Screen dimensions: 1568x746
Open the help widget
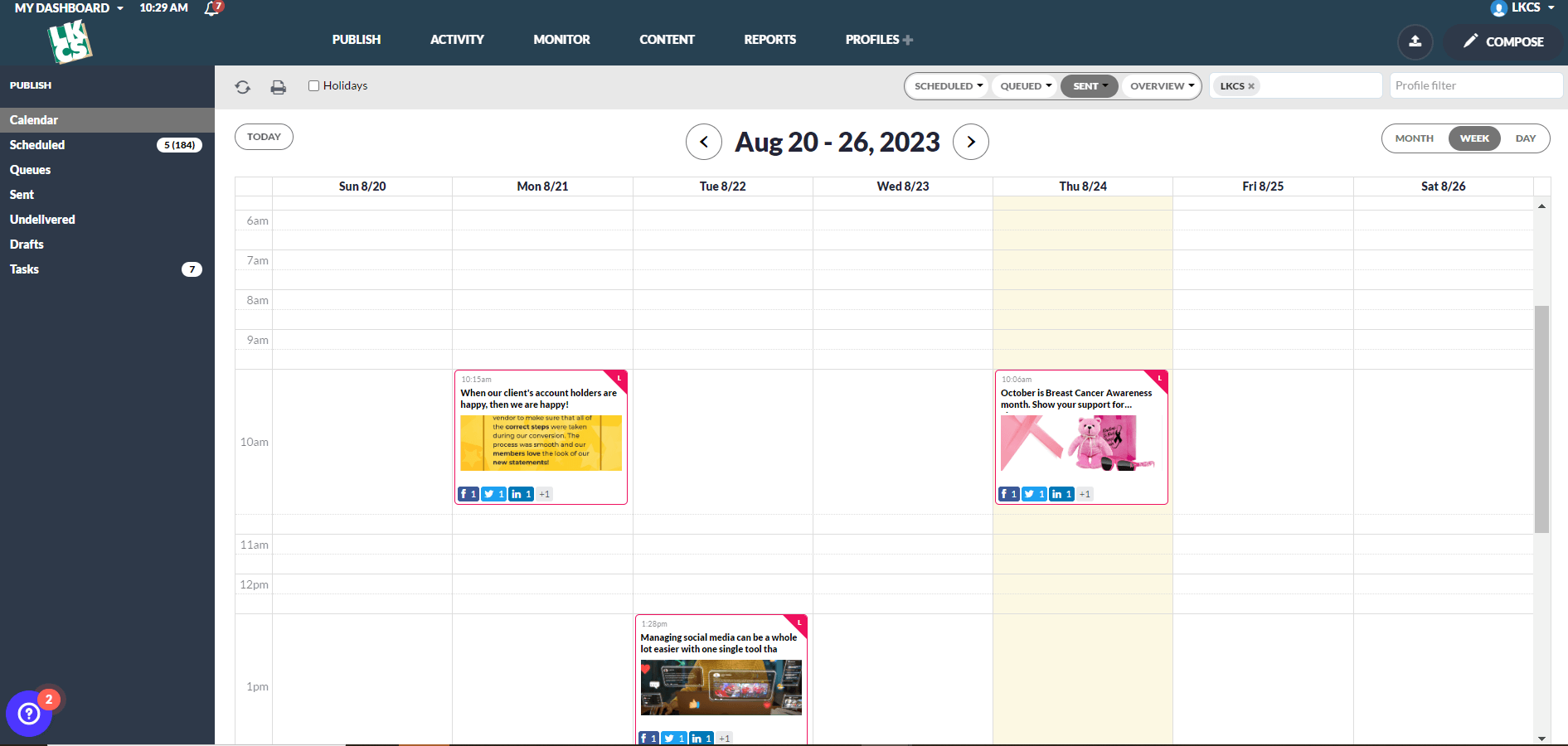[x=29, y=714]
